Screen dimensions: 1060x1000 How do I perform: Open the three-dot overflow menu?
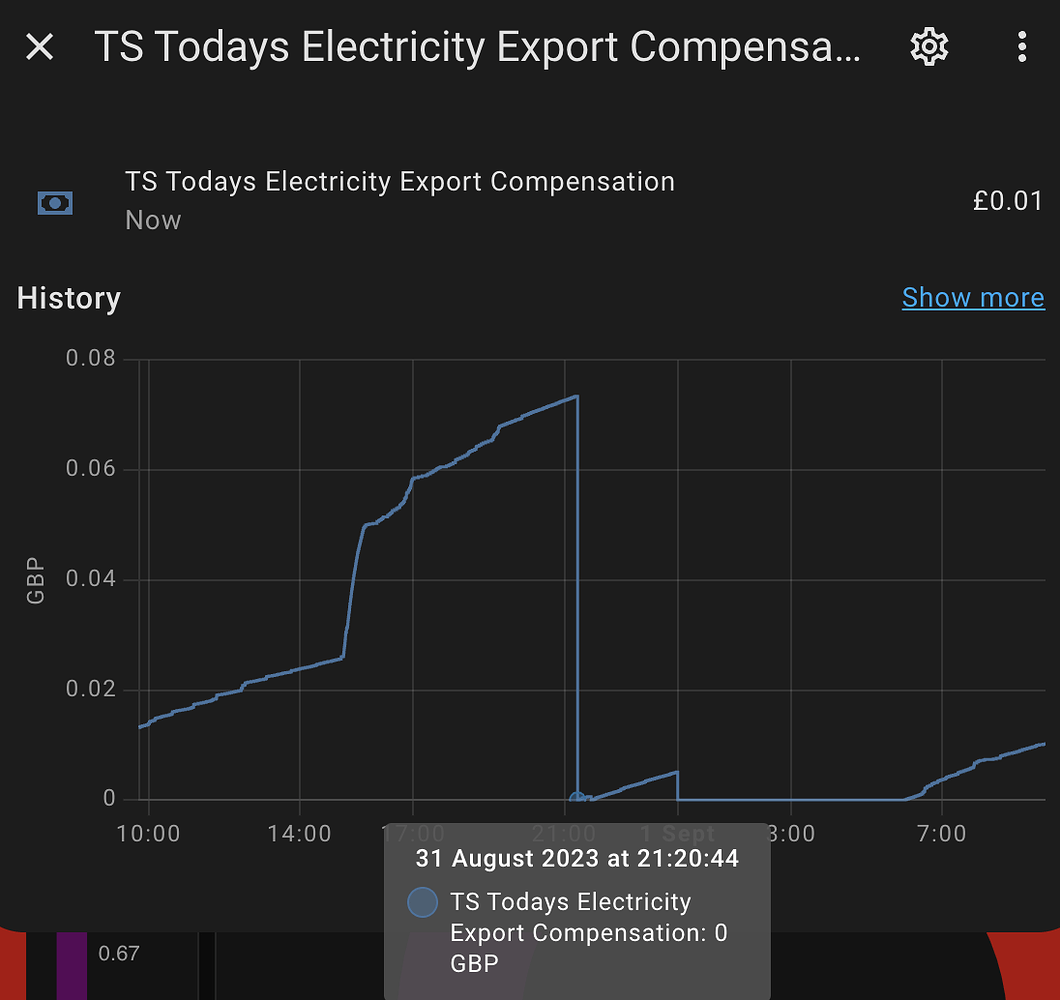point(1021,46)
